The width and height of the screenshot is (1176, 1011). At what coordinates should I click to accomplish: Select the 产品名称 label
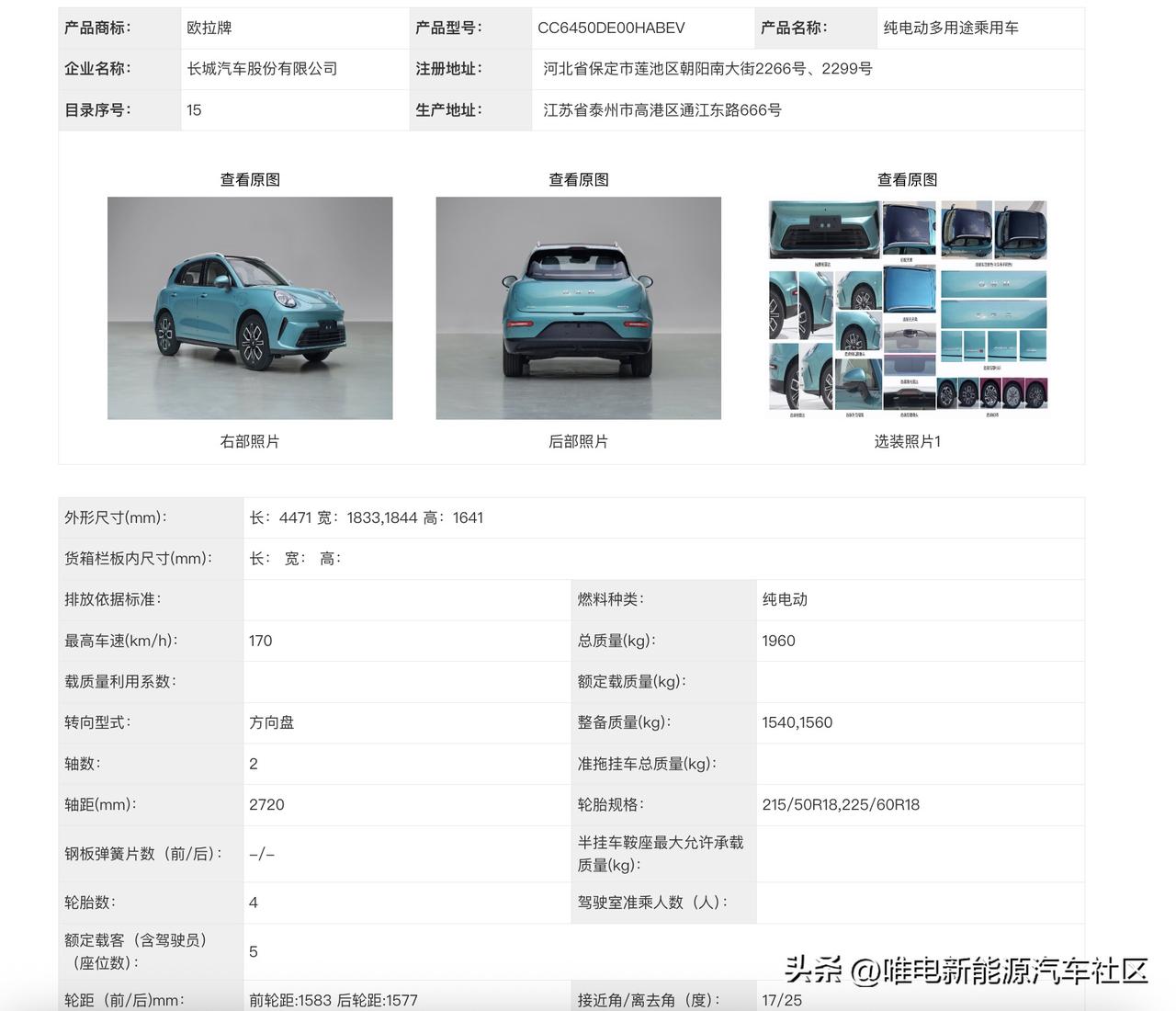(x=794, y=28)
